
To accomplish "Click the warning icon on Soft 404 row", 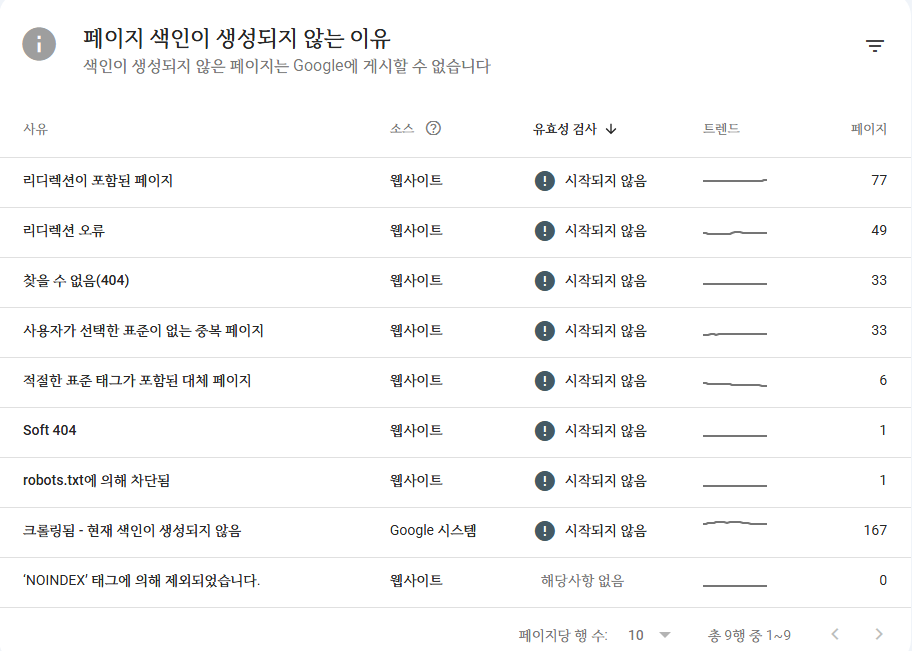I will coord(542,431).
